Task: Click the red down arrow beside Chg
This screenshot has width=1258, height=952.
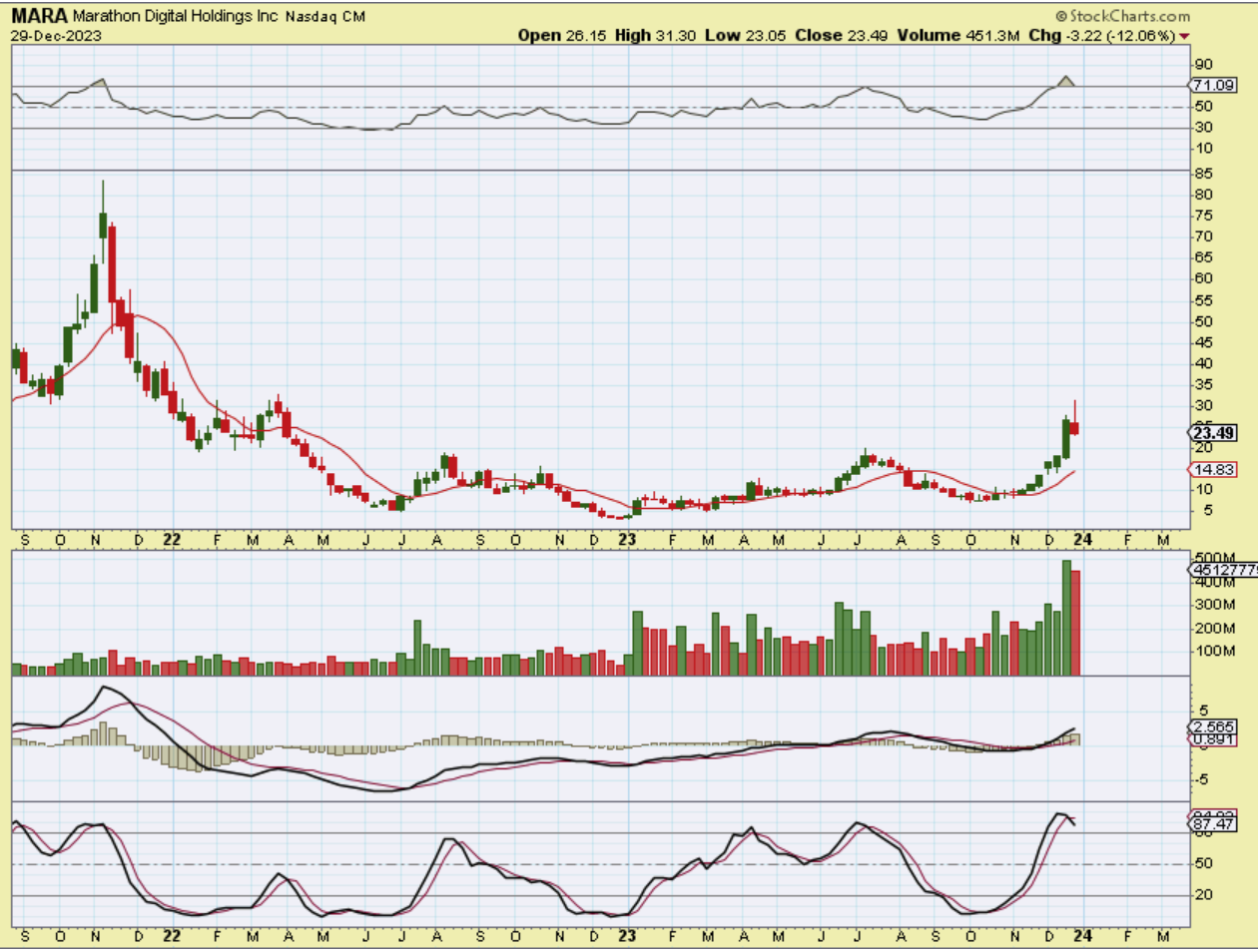Action: [1185, 36]
